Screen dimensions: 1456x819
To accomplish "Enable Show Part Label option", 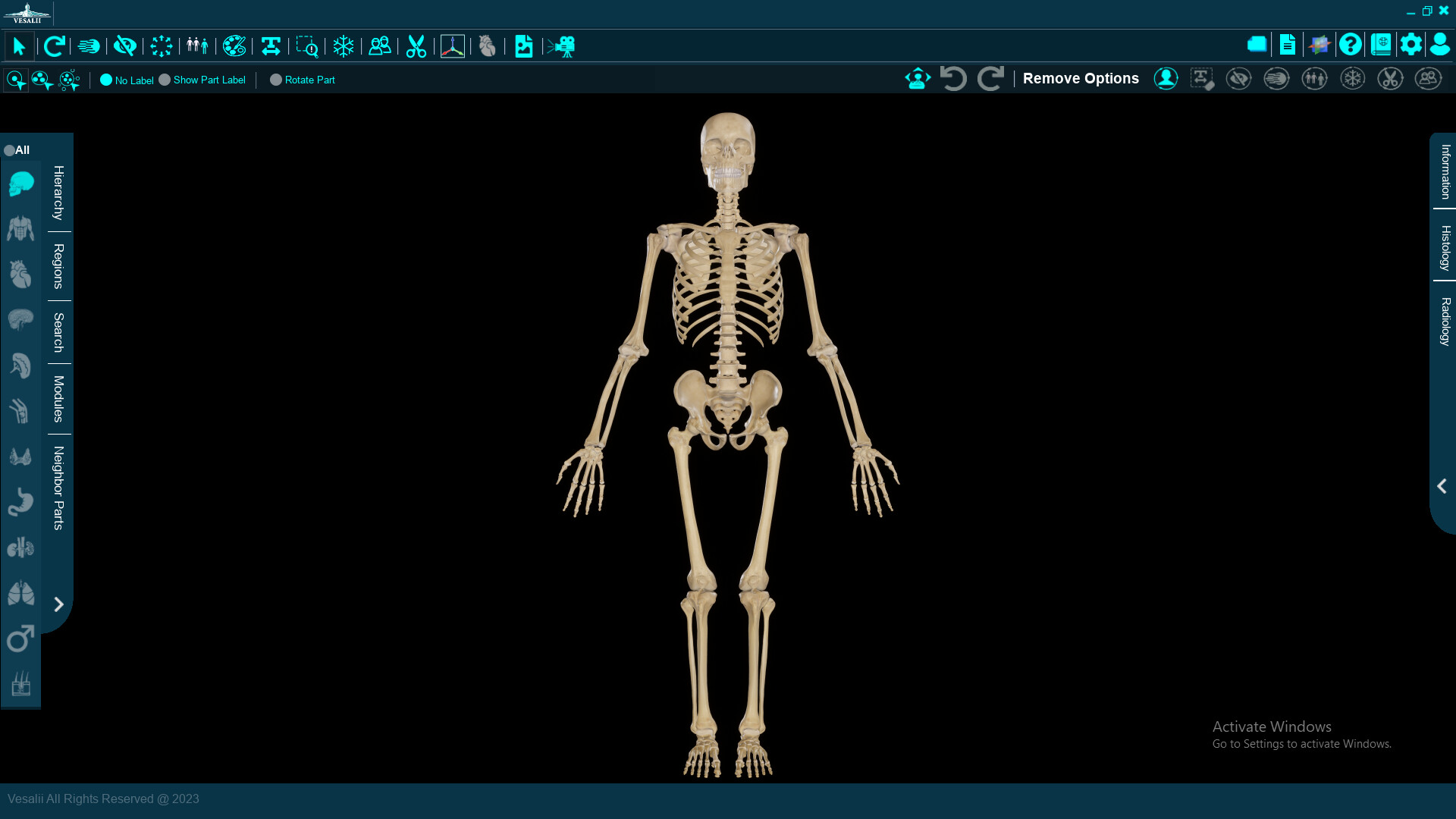I will tap(164, 79).
